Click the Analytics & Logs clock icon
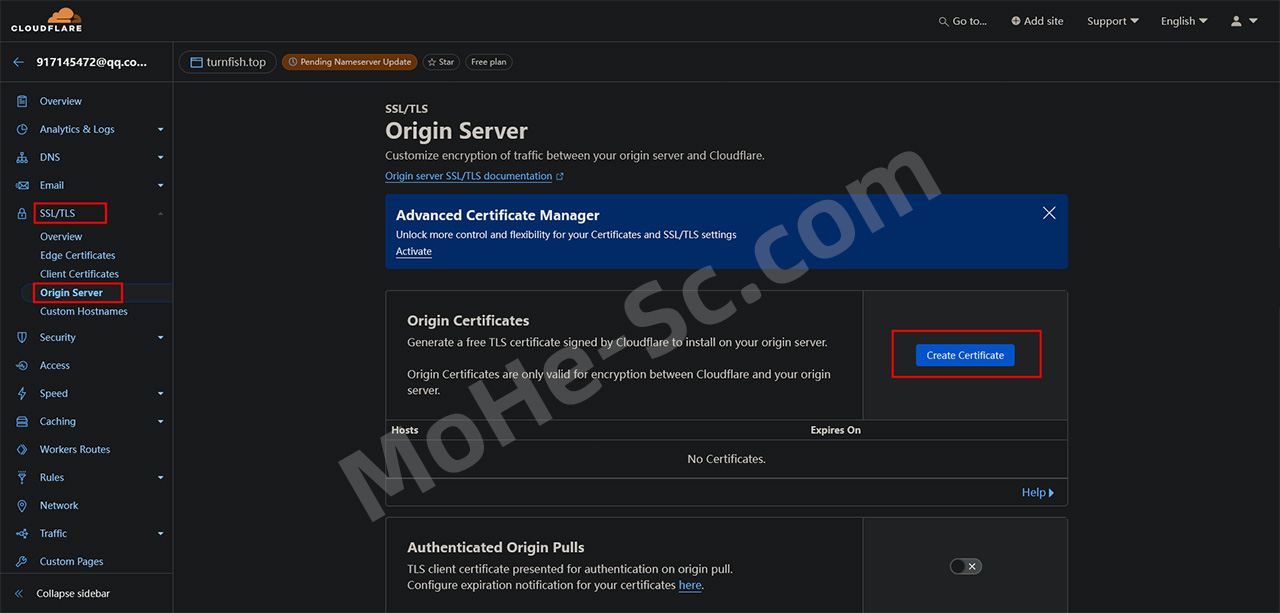The height and width of the screenshot is (613, 1280). click(x=22, y=129)
